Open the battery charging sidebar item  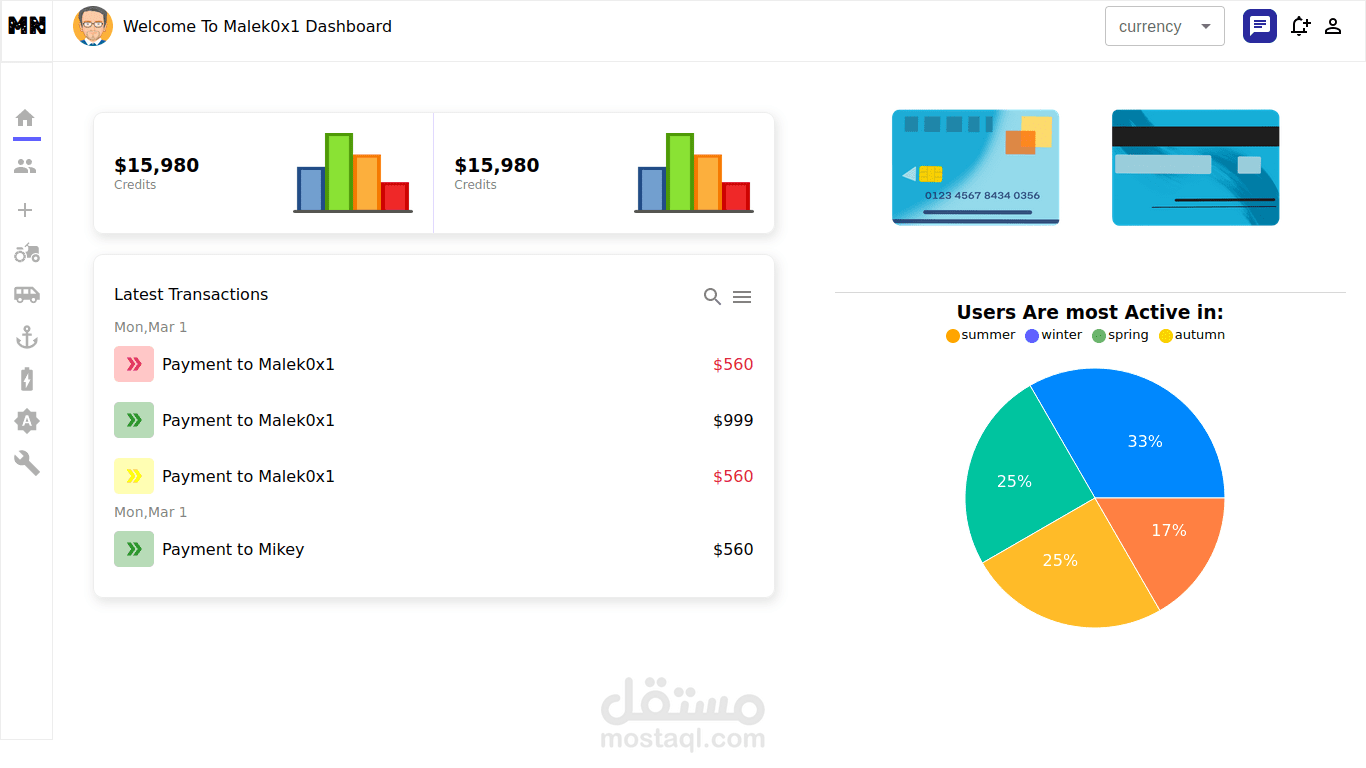(x=25, y=379)
